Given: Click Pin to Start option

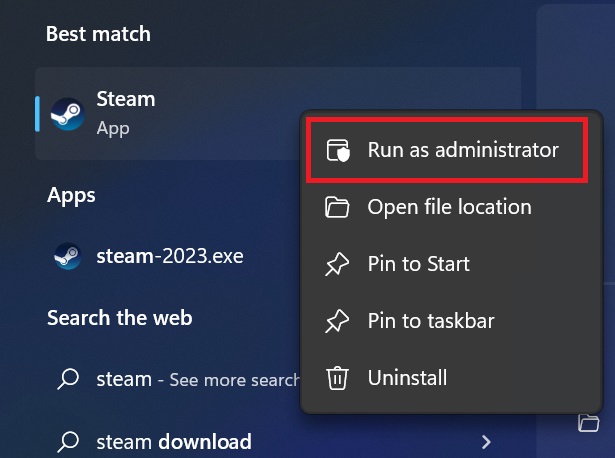Looking at the screenshot, I should (451, 264).
